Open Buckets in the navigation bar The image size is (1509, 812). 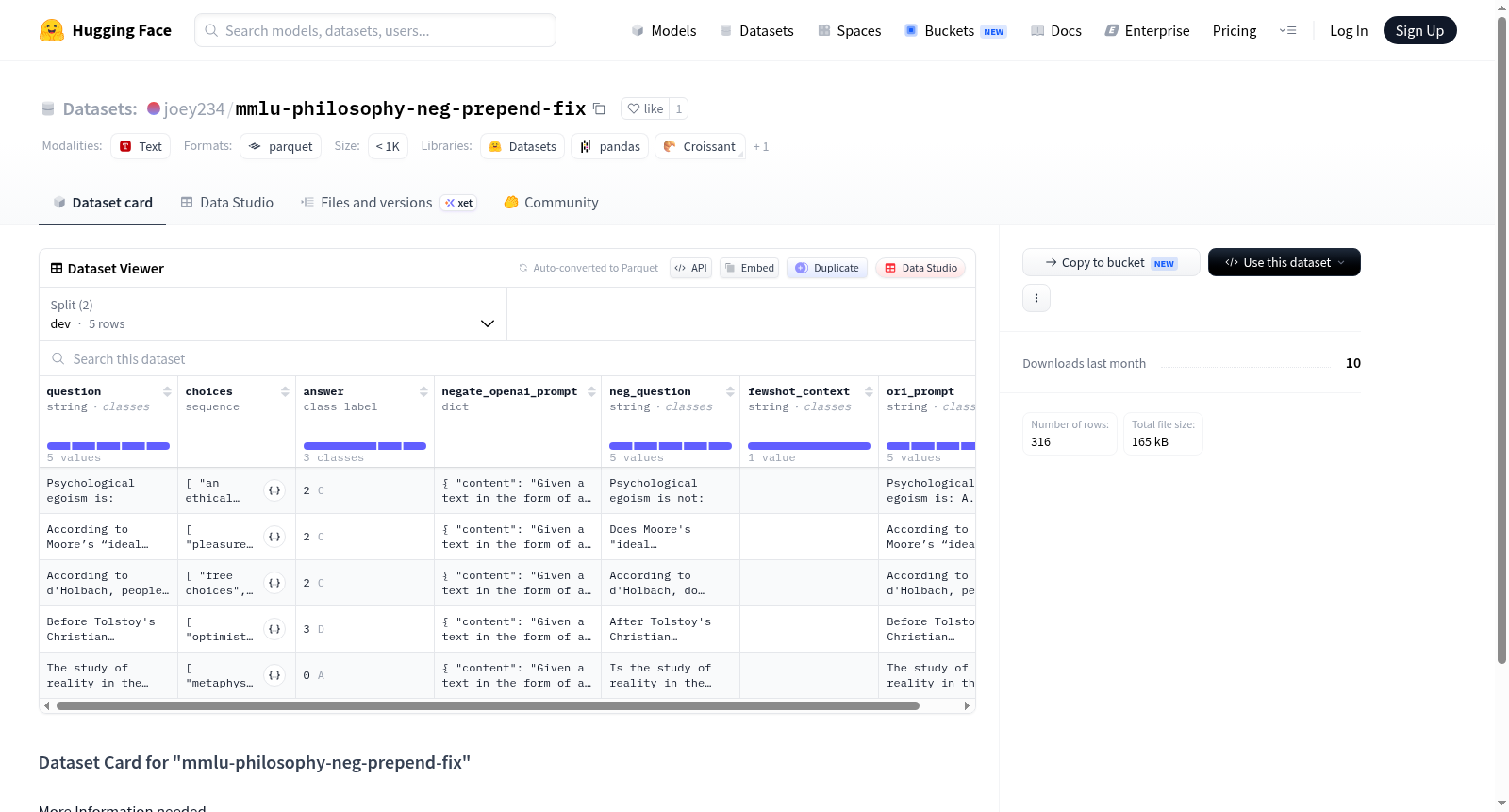[x=955, y=30]
